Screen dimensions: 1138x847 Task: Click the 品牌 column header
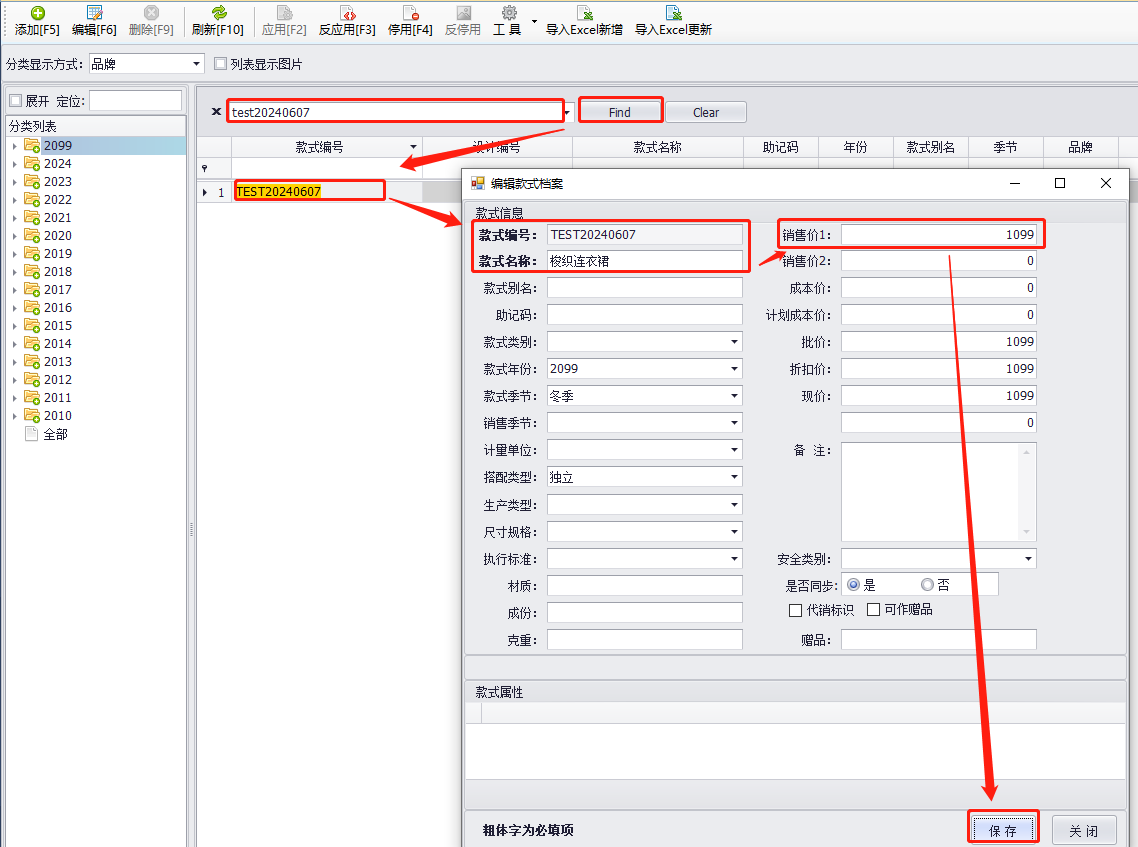pyautogui.click(x=1081, y=147)
